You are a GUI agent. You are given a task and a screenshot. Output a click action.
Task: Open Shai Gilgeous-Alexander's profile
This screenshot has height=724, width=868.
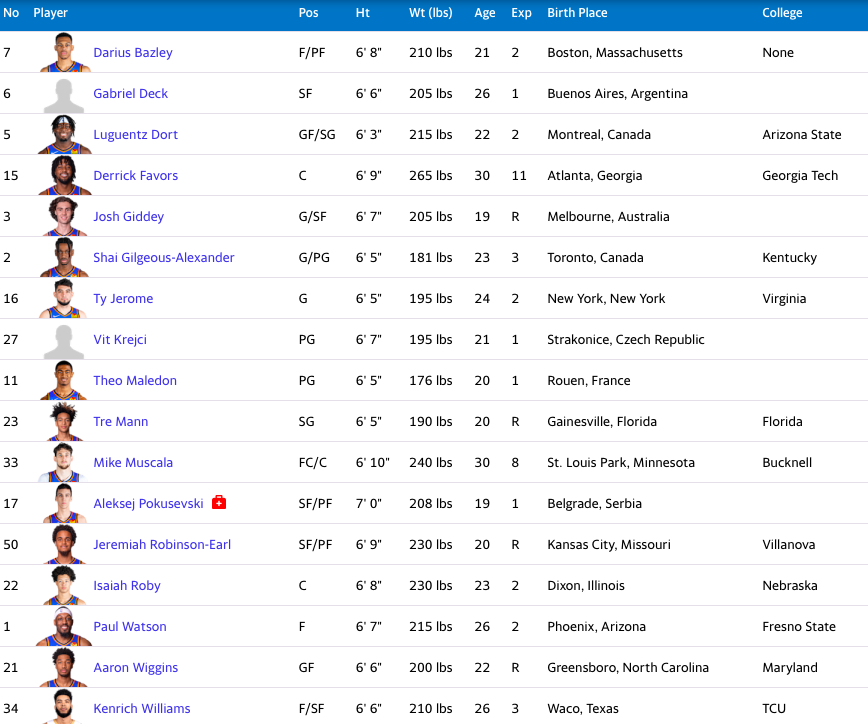point(164,257)
